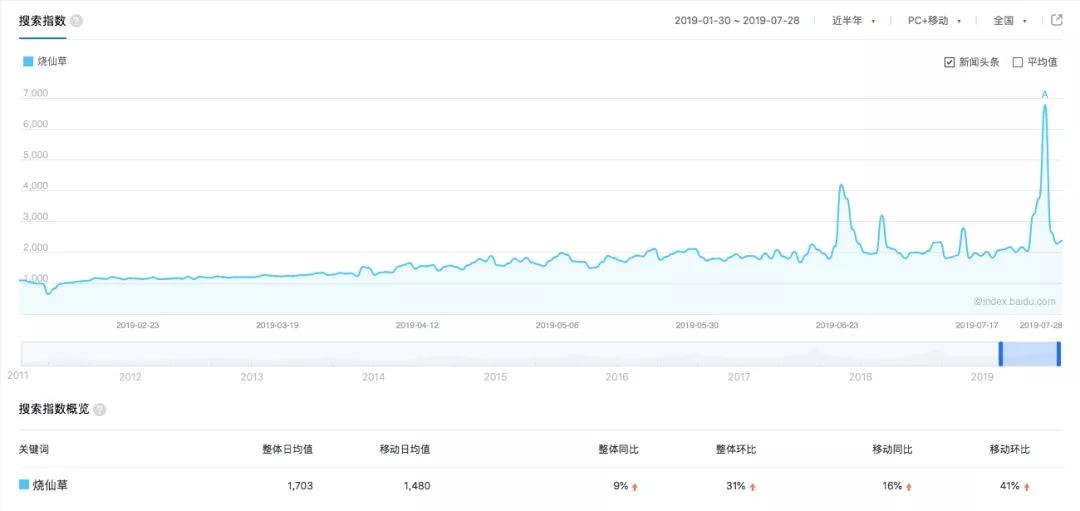Click the share/export icon at top right
The width and height of the screenshot is (1080, 511).
point(1057,20)
